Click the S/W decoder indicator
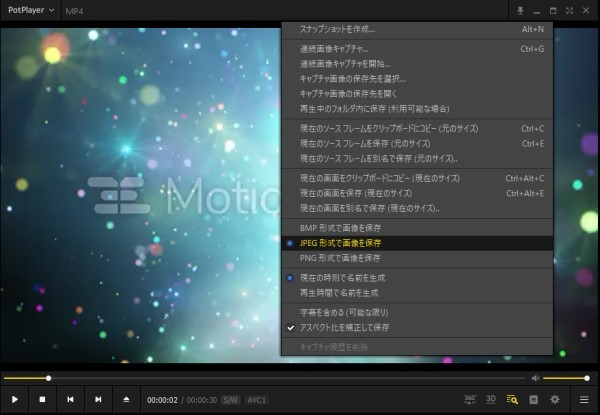This screenshot has width=600, height=415. click(230, 400)
